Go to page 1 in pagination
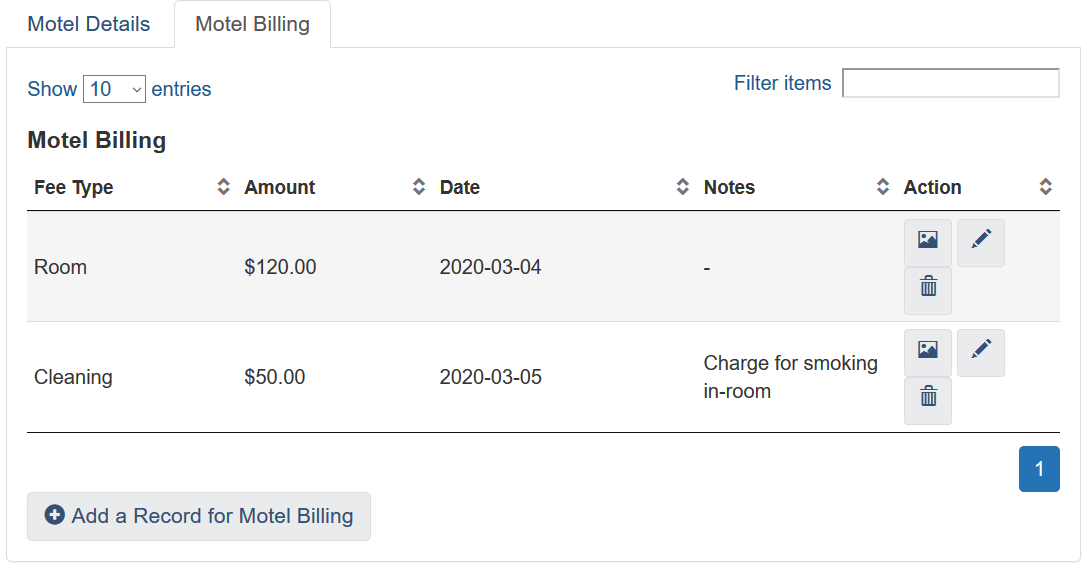 pyautogui.click(x=1039, y=469)
